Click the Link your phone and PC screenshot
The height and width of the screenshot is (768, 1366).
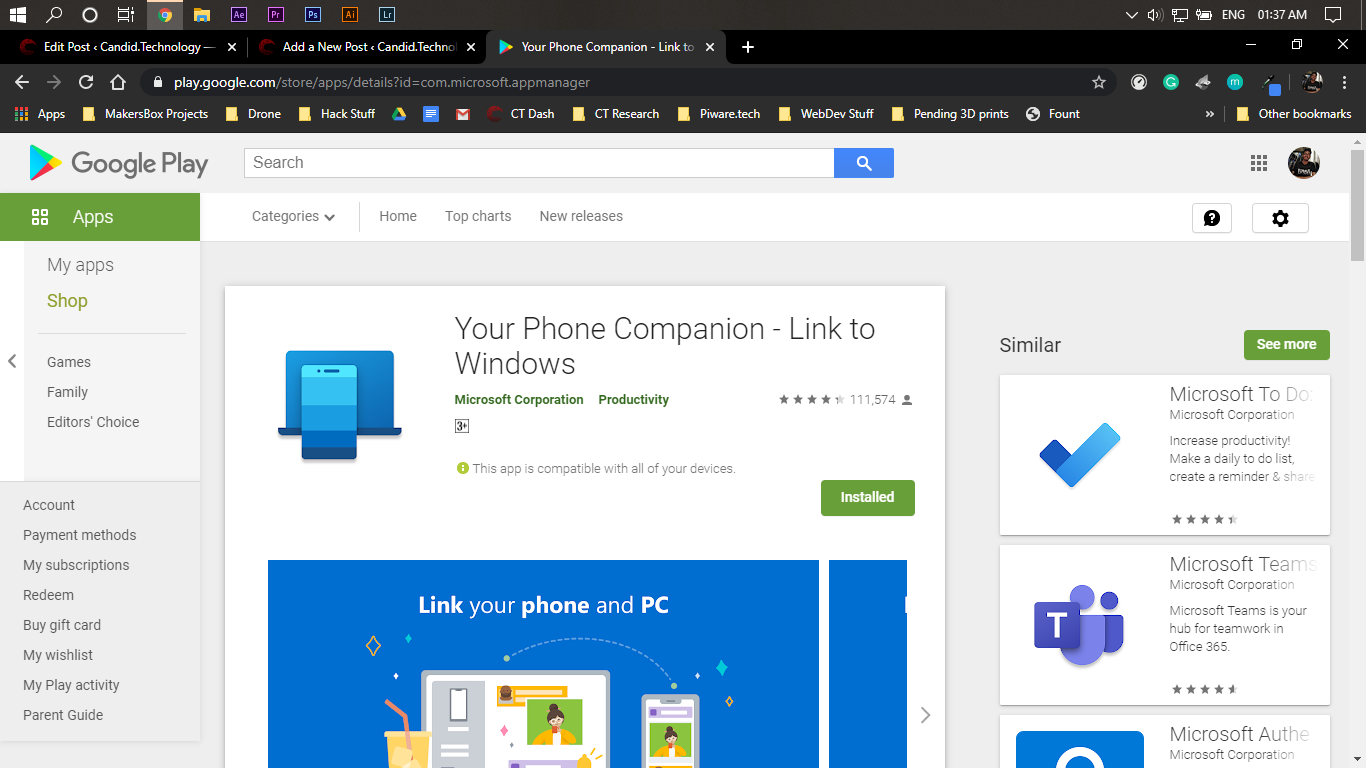pos(543,664)
